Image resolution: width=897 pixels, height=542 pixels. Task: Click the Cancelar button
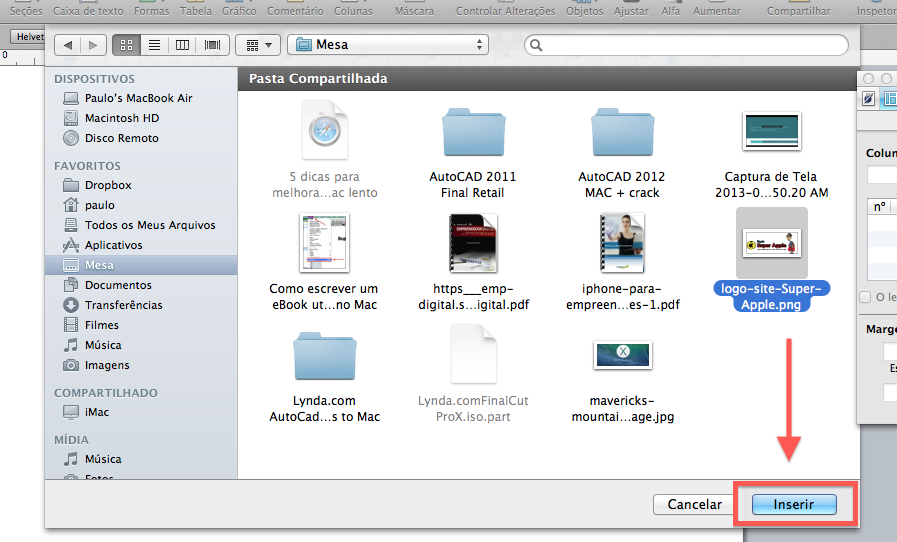[x=694, y=505]
